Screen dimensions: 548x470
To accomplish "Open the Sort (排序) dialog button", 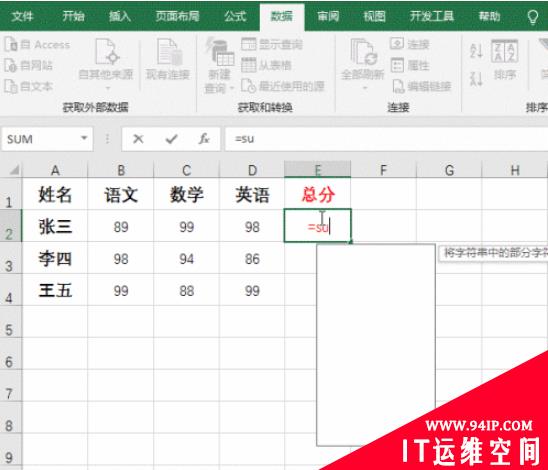I will point(505,59).
